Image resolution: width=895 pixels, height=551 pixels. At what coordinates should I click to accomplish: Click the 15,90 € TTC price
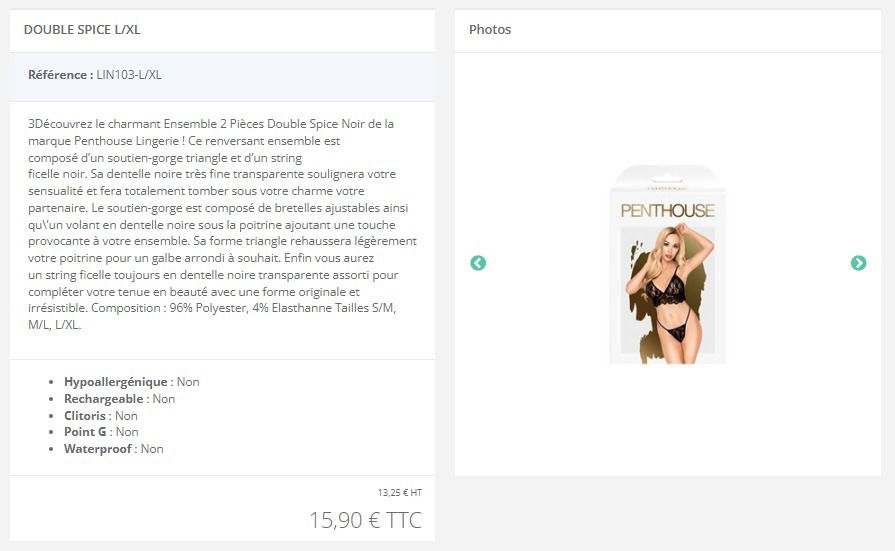[365, 520]
